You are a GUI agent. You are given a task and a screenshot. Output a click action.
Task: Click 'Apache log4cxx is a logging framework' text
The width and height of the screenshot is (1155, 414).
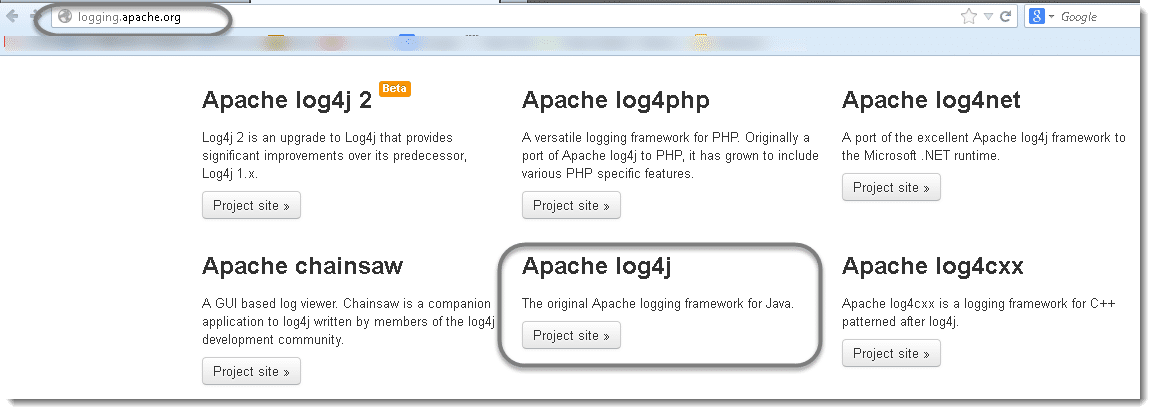pos(981,312)
